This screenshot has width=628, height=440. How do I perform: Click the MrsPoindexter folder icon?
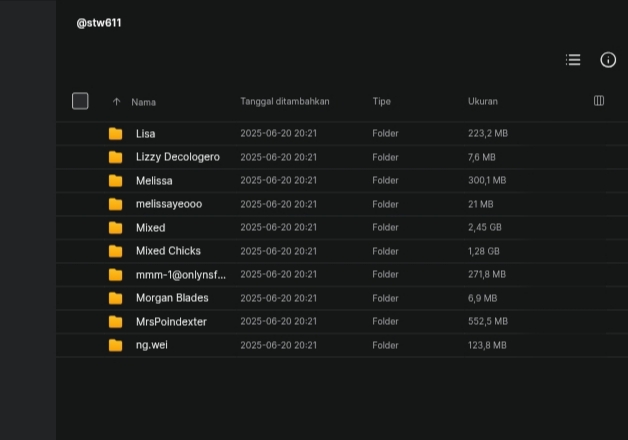click(115, 321)
